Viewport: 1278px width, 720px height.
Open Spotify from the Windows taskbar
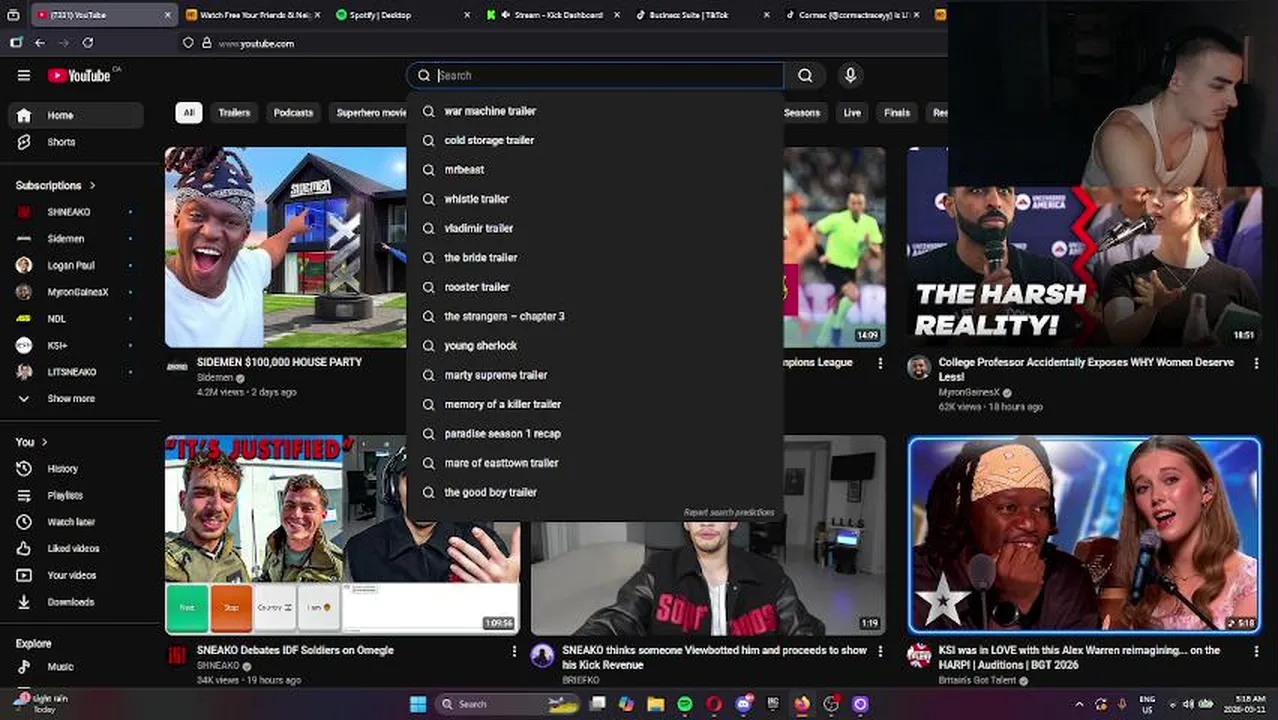pyautogui.click(x=684, y=704)
